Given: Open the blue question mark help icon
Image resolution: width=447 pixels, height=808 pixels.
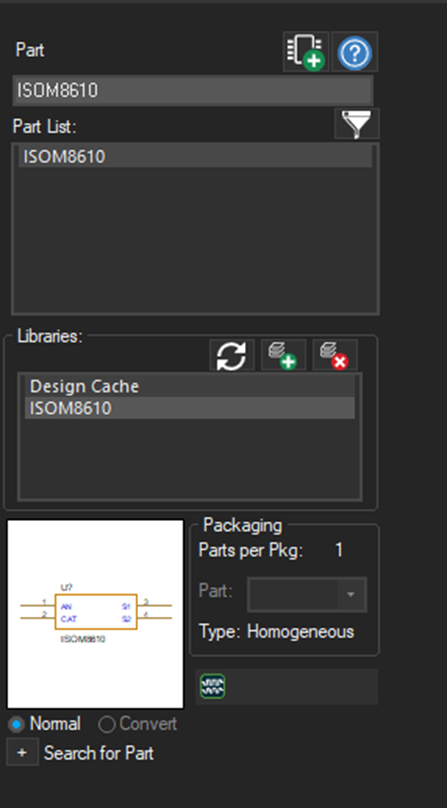Looking at the screenshot, I should (x=355, y=52).
